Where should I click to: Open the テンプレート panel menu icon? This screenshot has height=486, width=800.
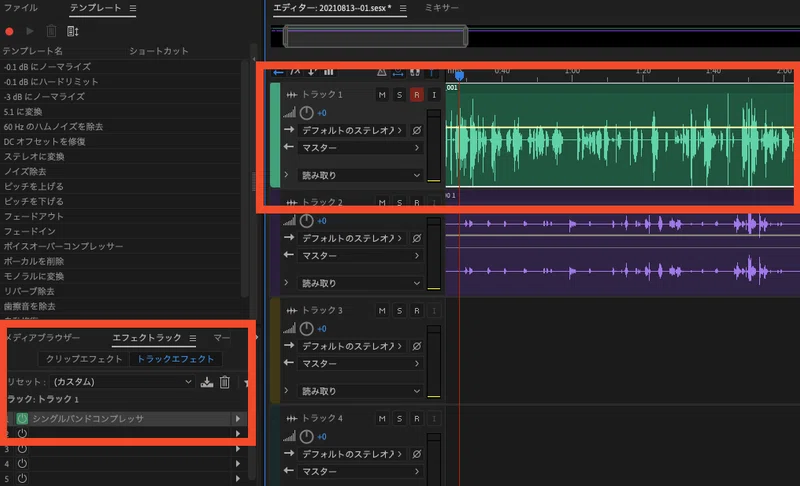(x=133, y=8)
